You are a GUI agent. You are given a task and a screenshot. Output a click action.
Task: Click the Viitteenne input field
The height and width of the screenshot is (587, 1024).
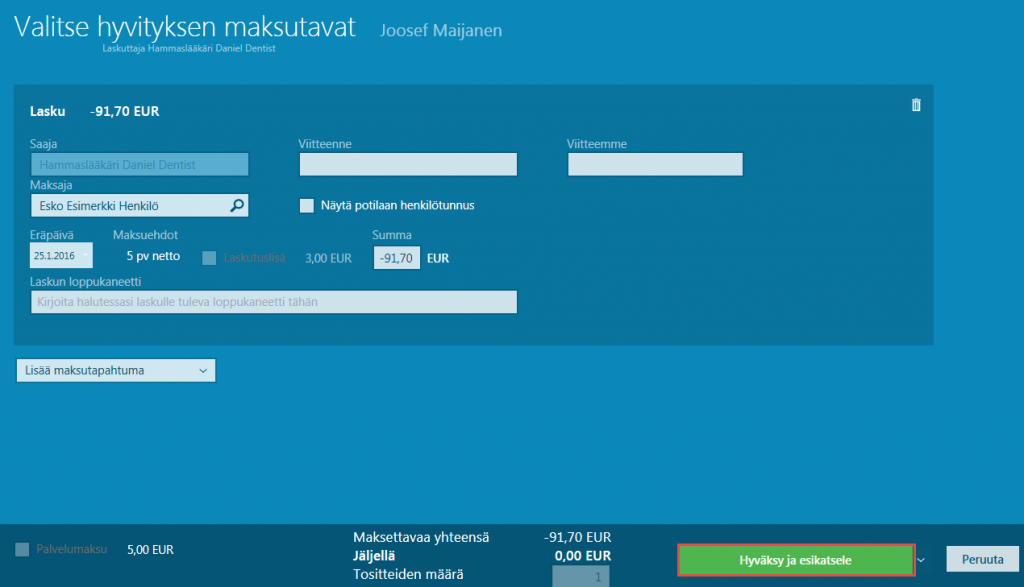[x=408, y=164]
